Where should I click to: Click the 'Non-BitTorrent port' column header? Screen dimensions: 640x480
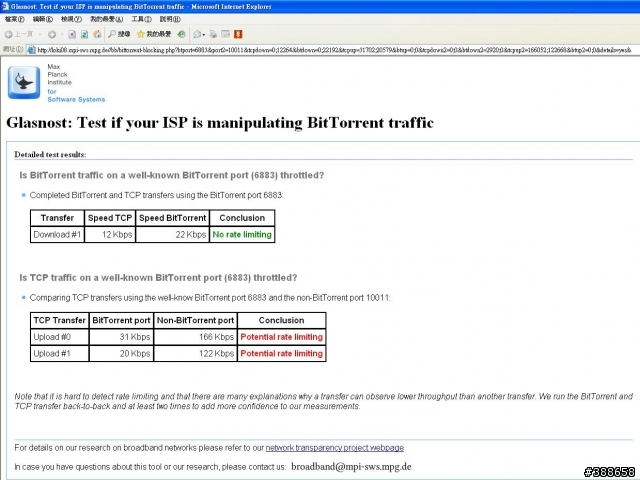pos(196,320)
